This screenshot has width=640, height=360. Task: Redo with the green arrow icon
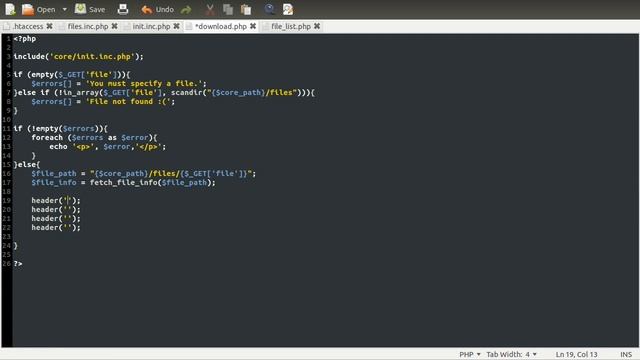pyautogui.click(x=186, y=9)
